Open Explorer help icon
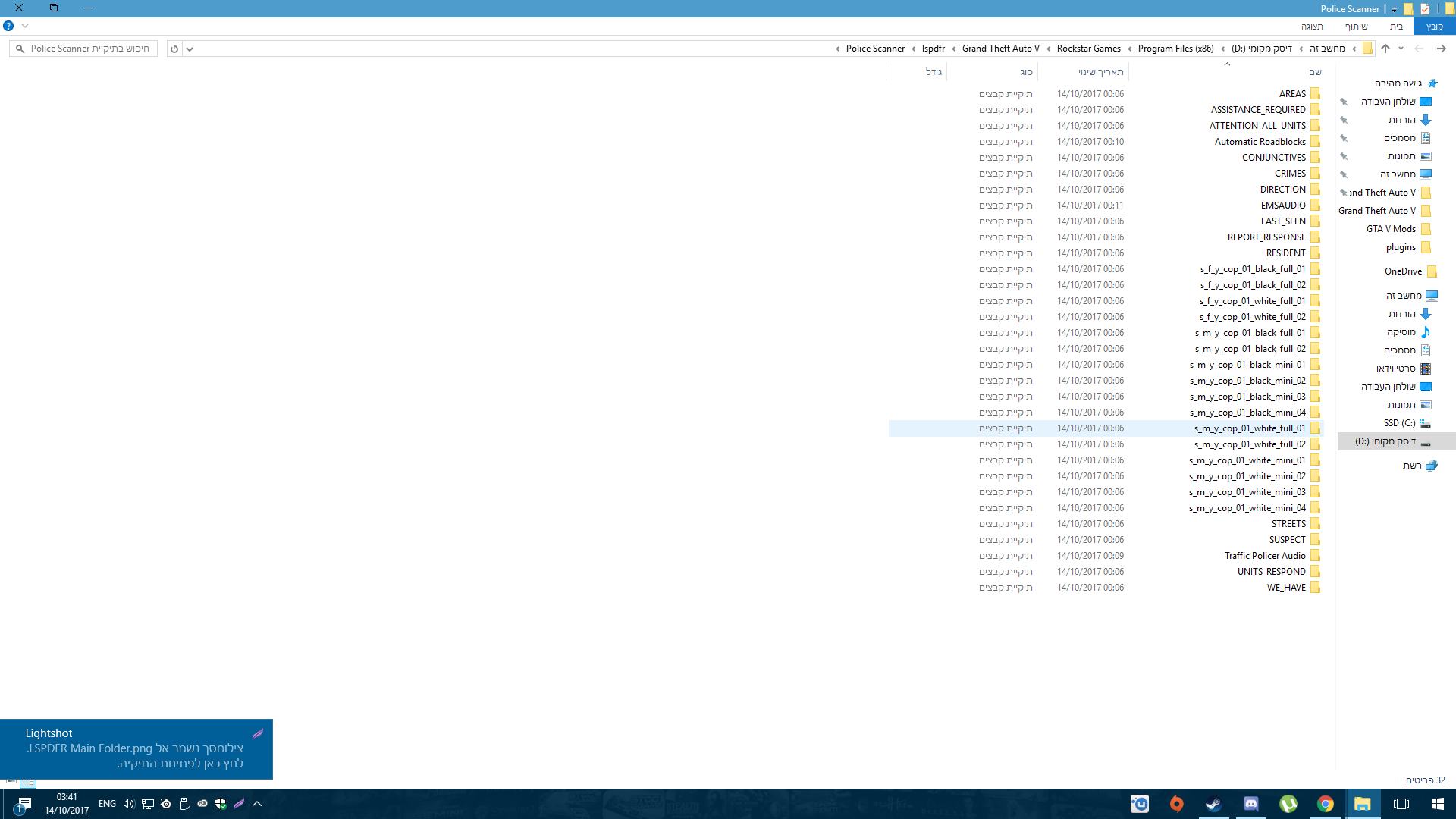 [x=8, y=26]
